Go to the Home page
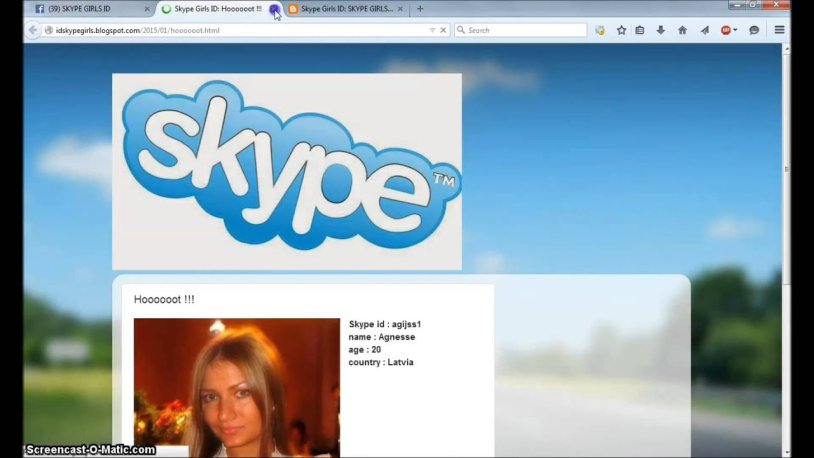814x458 pixels. pos(682,30)
